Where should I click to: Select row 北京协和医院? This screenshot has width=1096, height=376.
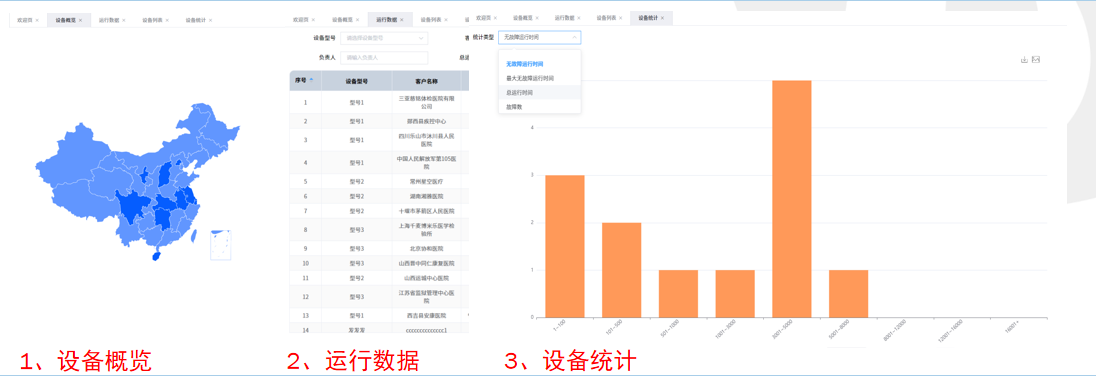[x=379, y=248]
